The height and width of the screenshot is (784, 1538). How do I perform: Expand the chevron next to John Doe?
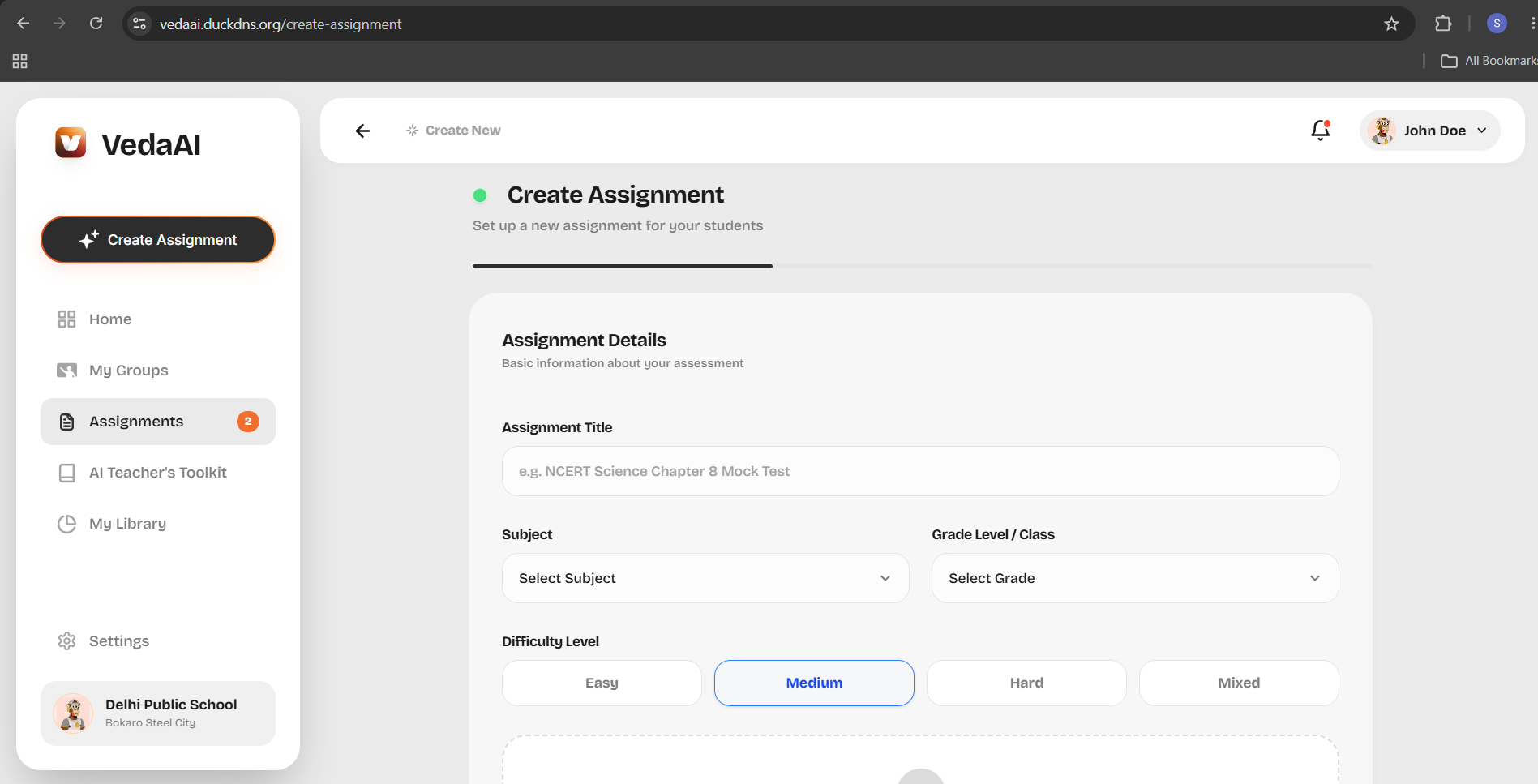point(1482,131)
